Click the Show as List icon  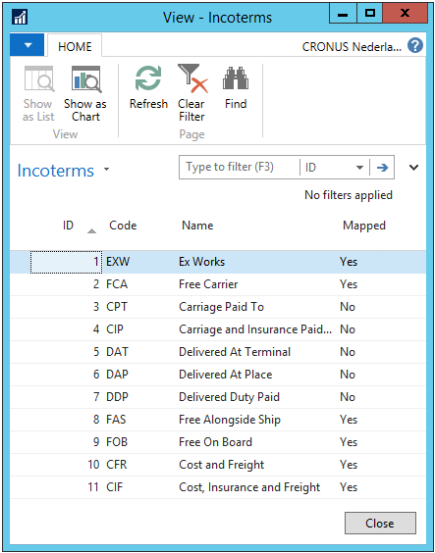coord(39,79)
